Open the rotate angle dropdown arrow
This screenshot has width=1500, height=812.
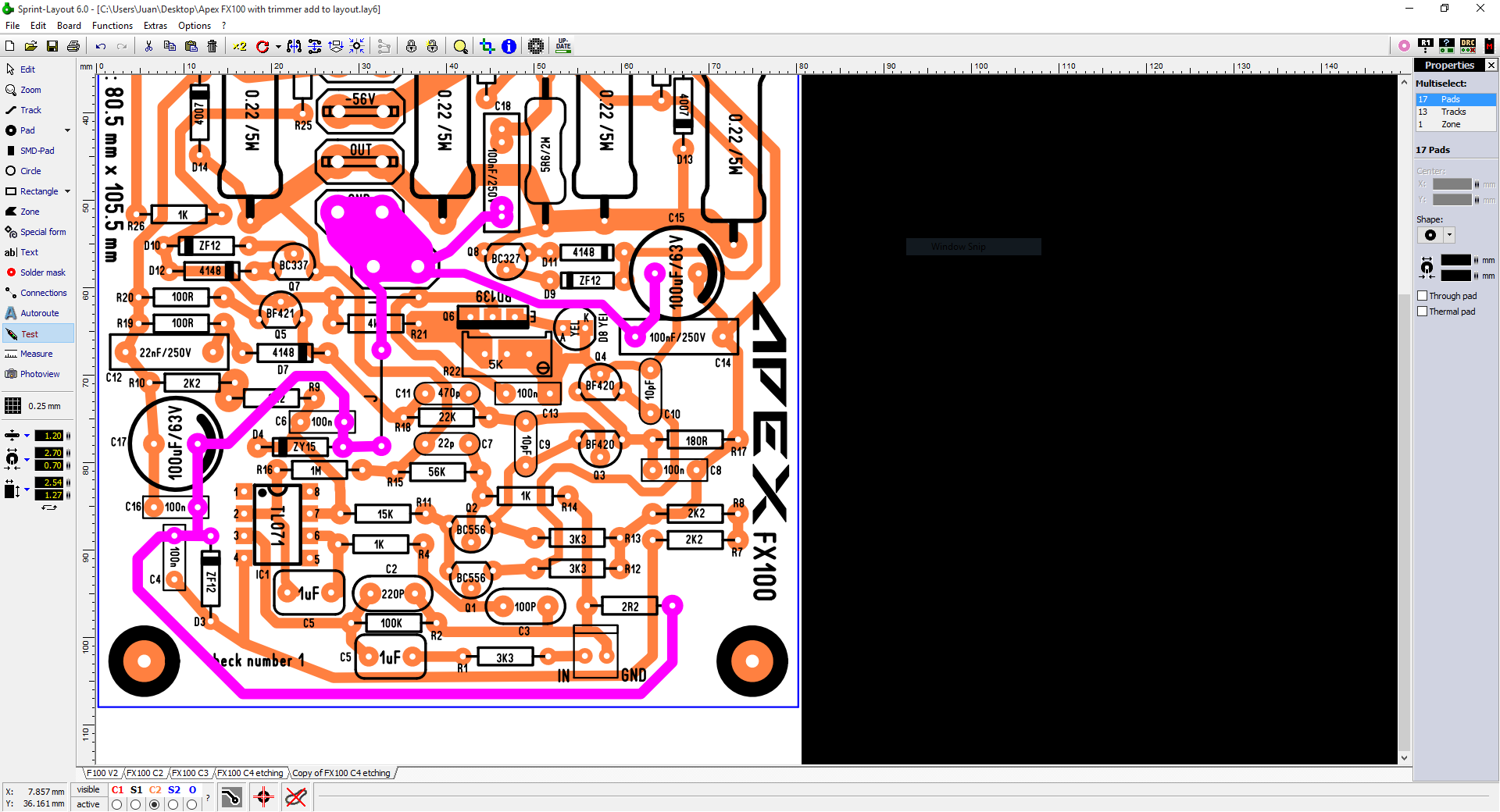(277, 47)
